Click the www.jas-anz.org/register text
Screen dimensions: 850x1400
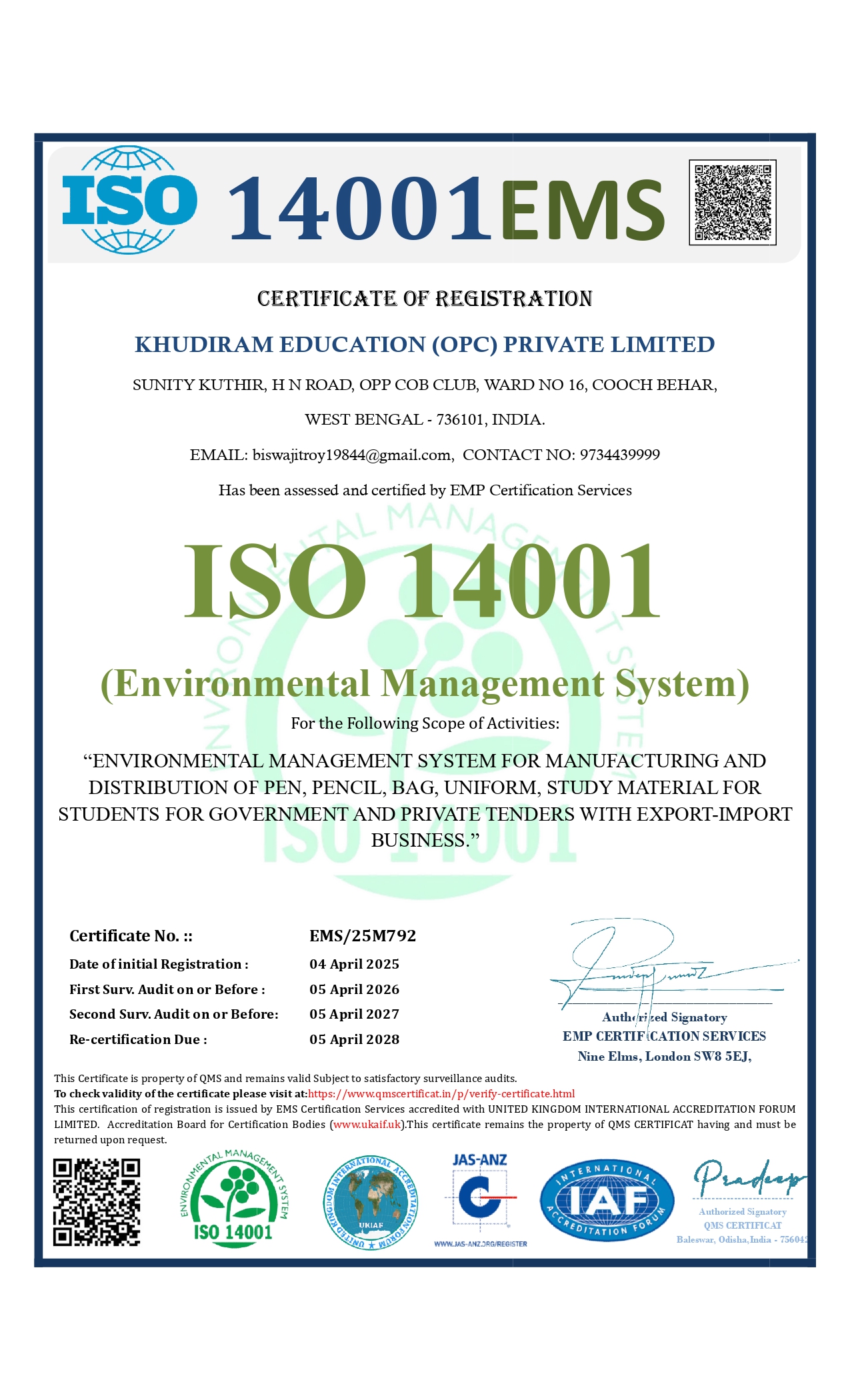pyautogui.click(x=480, y=1244)
